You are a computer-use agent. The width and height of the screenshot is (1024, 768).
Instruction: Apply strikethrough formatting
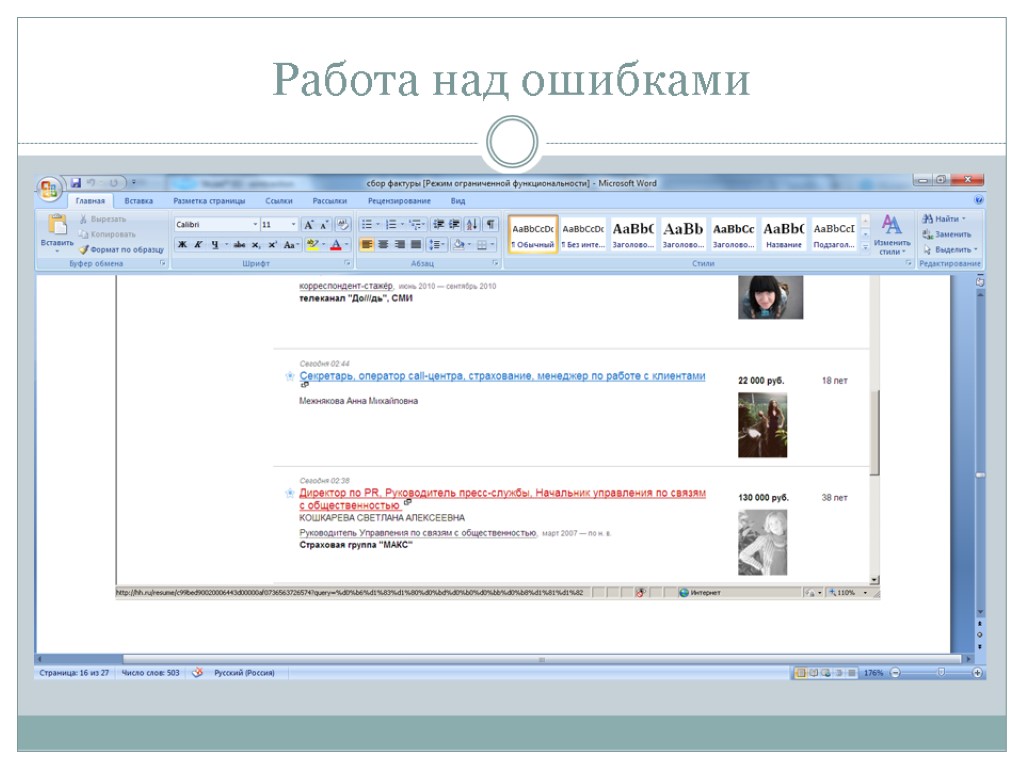pyautogui.click(x=240, y=245)
